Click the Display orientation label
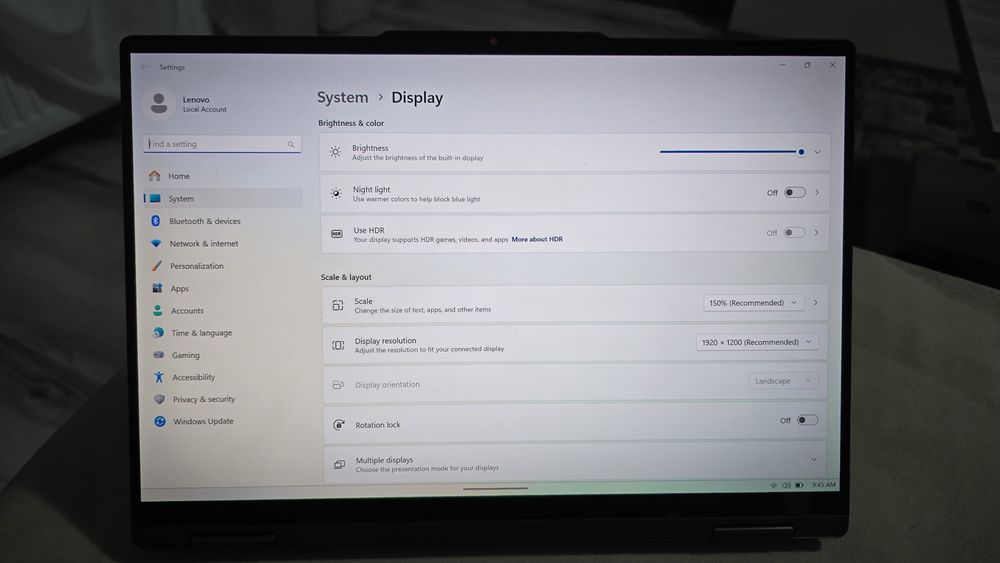This screenshot has width=1000, height=563. (387, 384)
